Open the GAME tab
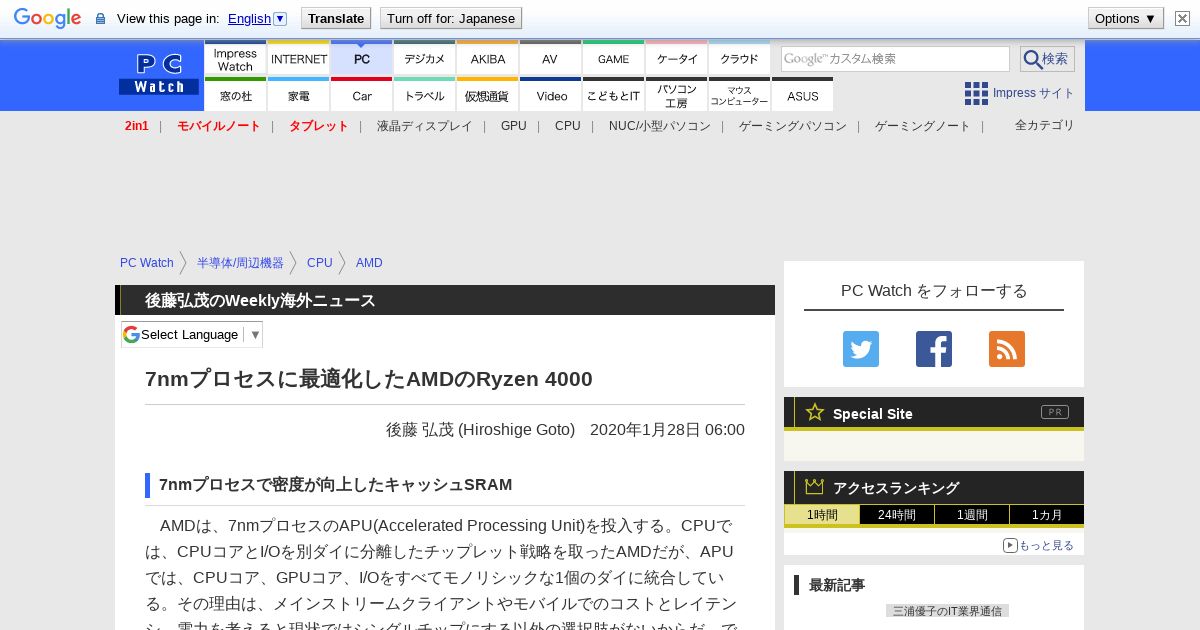Screen dimensions: 1200x630 click(614, 57)
